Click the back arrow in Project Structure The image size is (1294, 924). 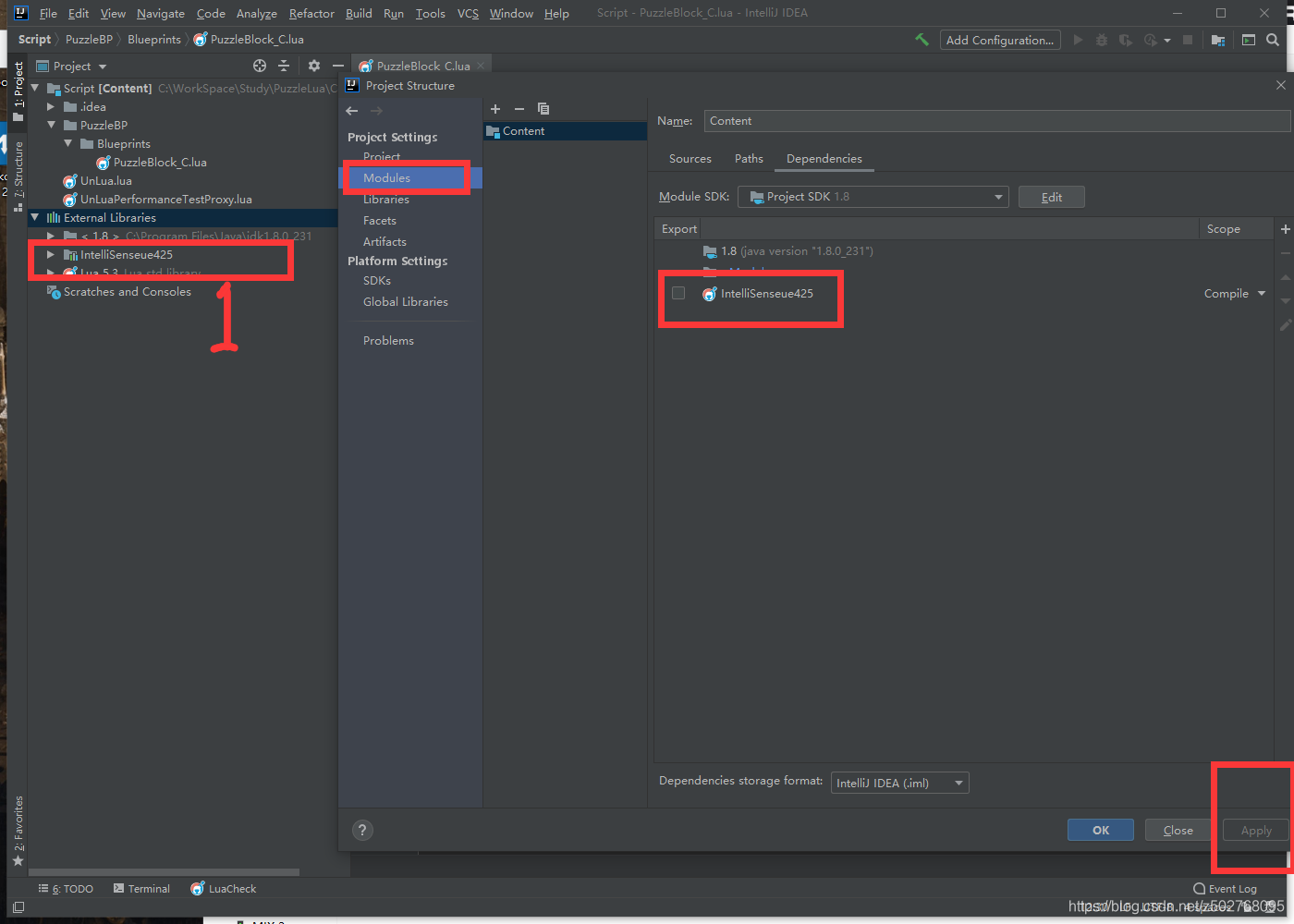pos(352,111)
